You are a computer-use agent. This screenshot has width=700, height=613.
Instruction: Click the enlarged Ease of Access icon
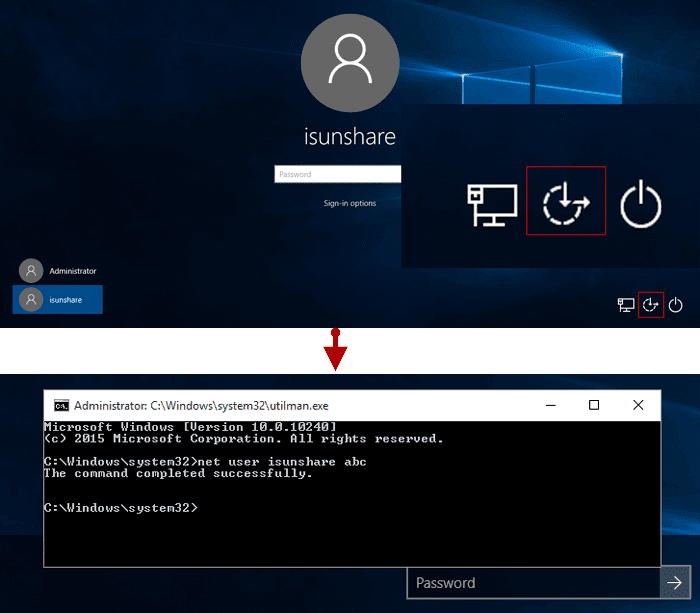tap(566, 202)
